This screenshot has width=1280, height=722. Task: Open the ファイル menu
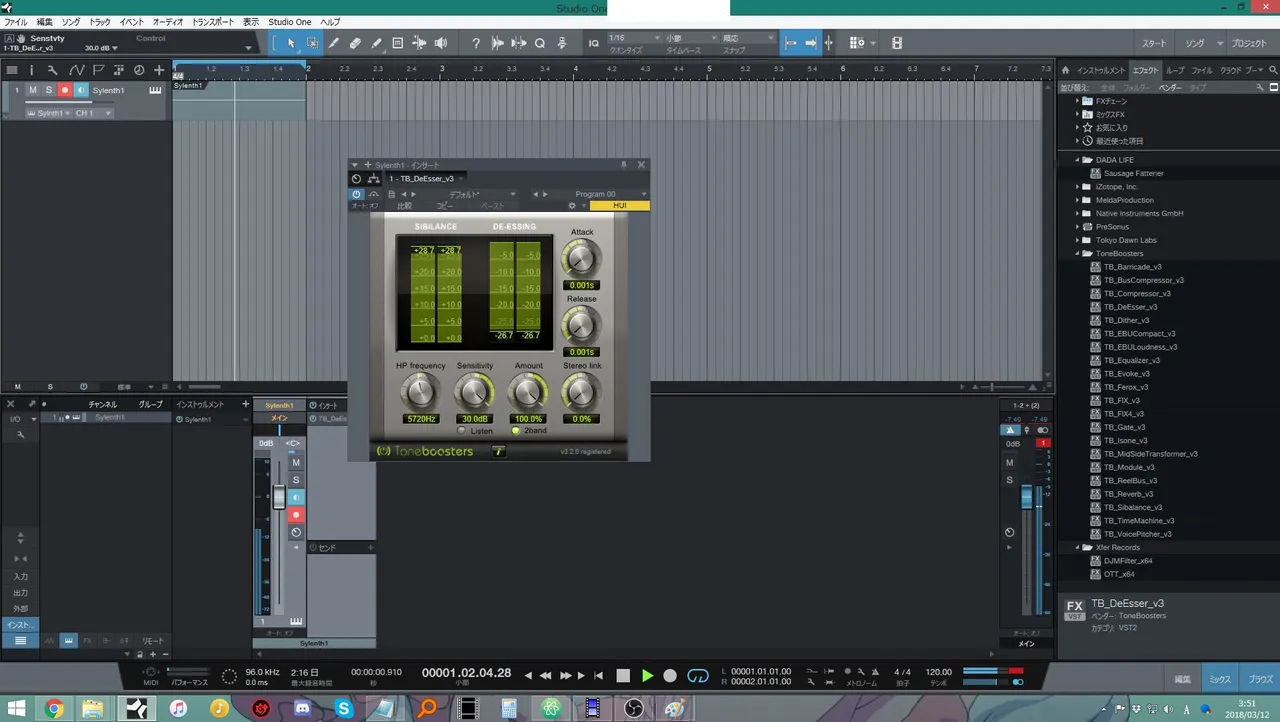coord(15,22)
